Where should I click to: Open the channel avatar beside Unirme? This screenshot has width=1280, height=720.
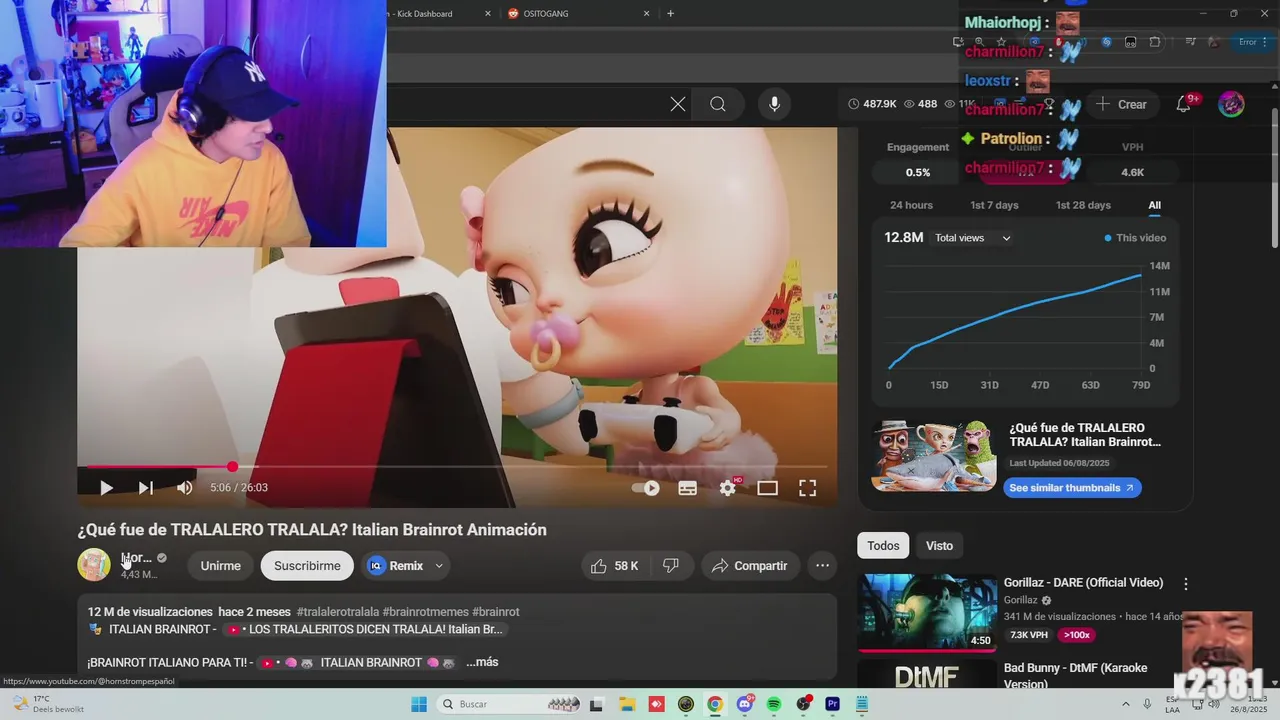tap(94, 565)
